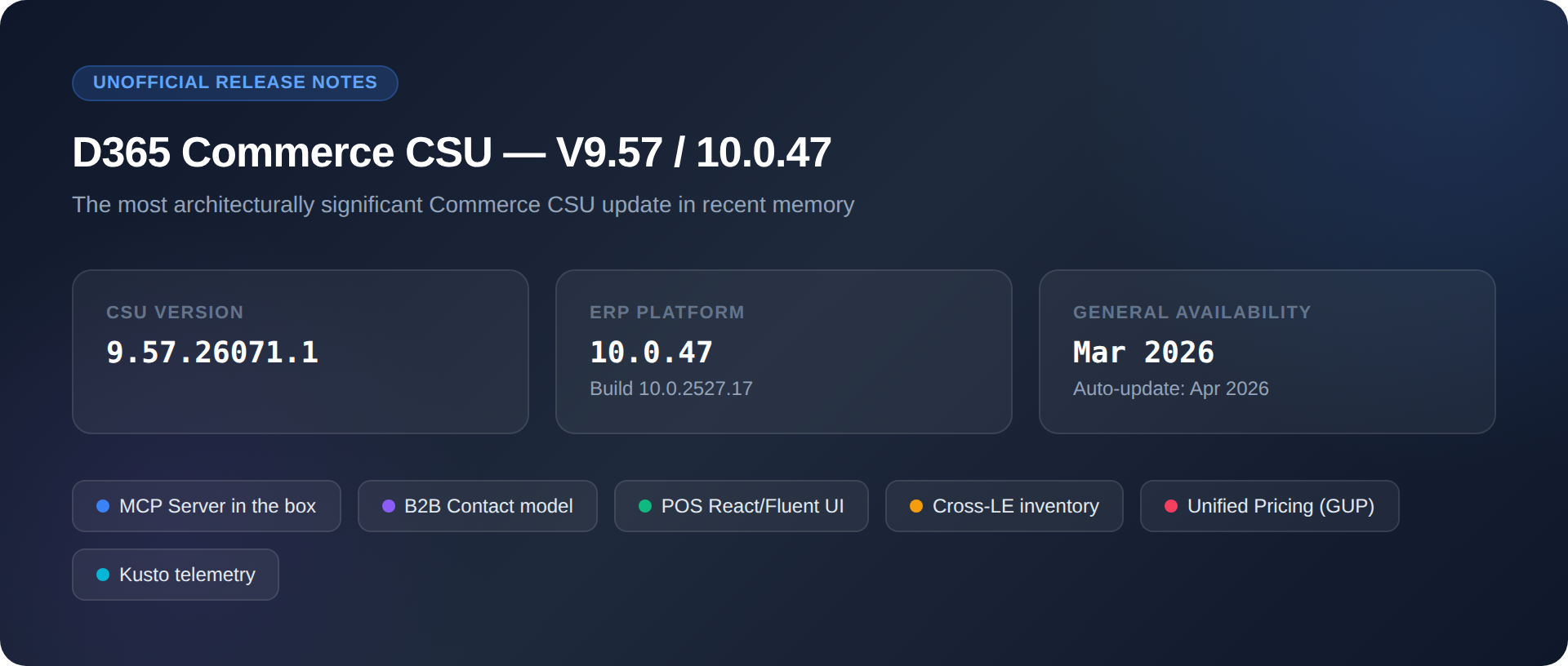The width and height of the screenshot is (1568, 666).
Task: Click the D365 Commerce CSU heading
Action: point(452,153)
